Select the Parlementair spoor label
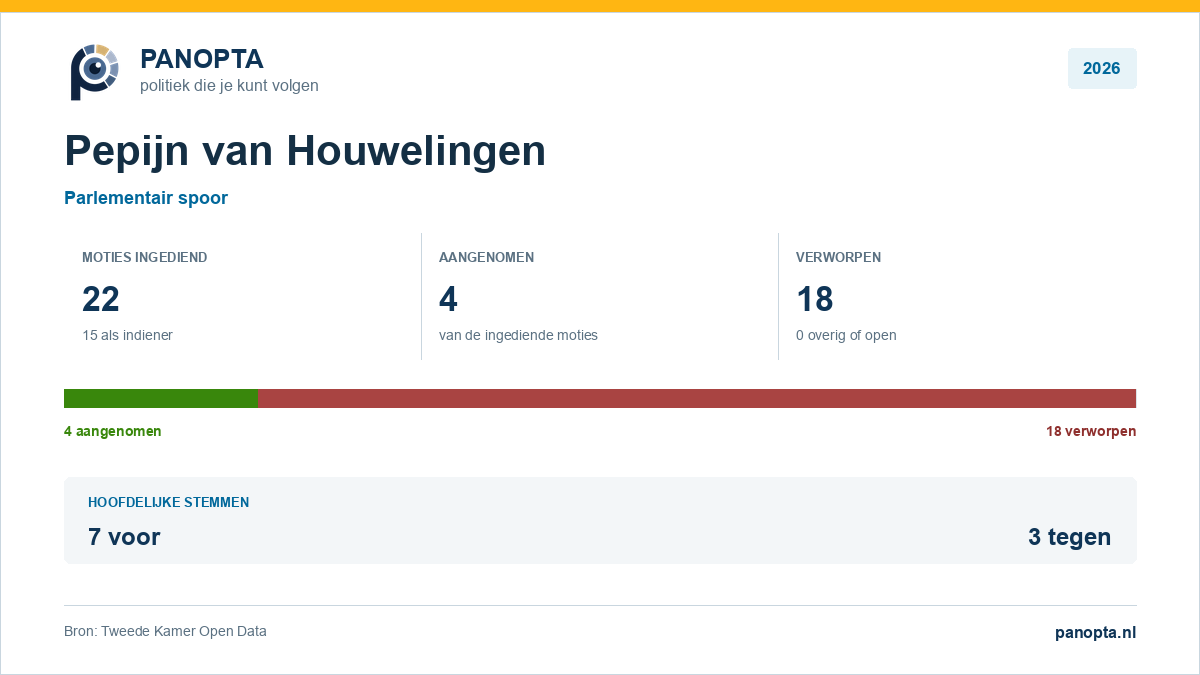This screenshot has height=675, width=1200. 146,198
